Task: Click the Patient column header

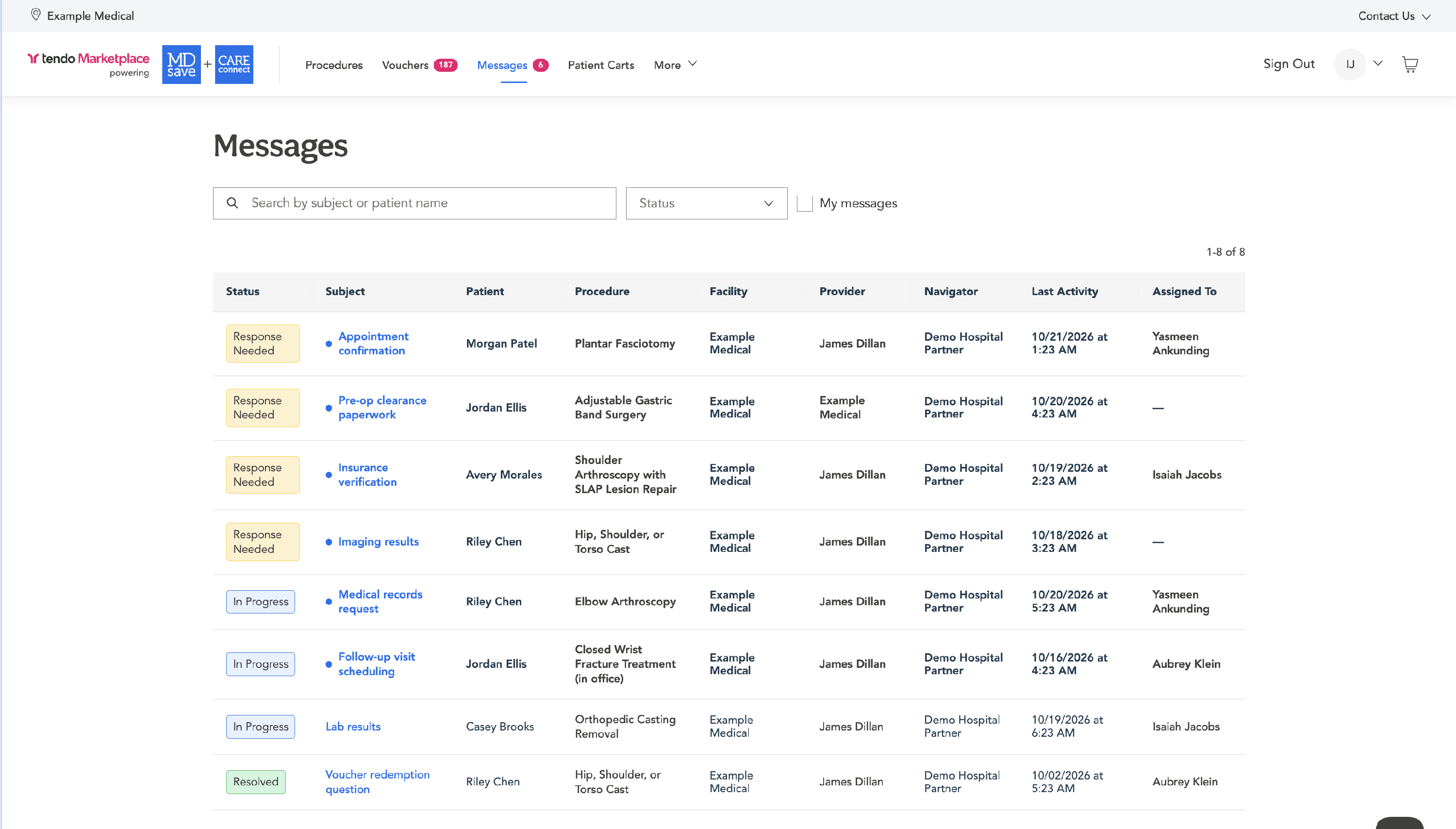Action: [x=485, y=292]
